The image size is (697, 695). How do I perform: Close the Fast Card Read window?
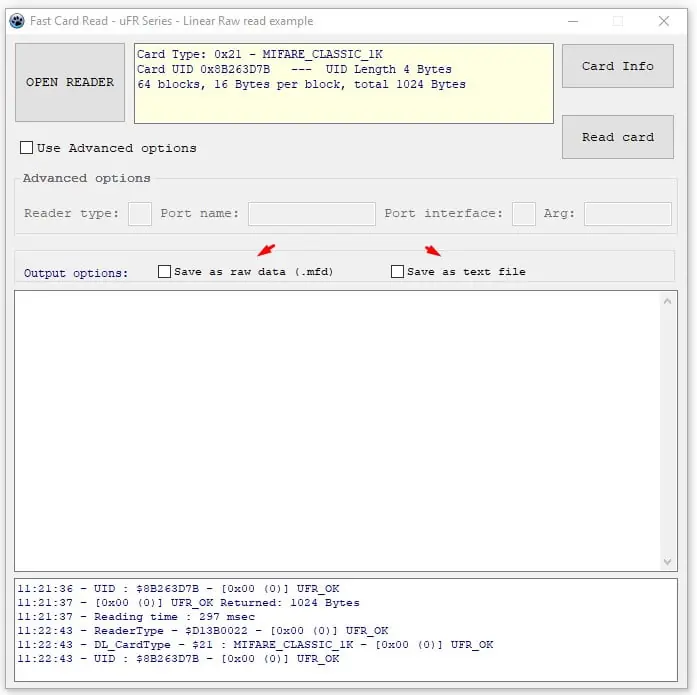664,21
